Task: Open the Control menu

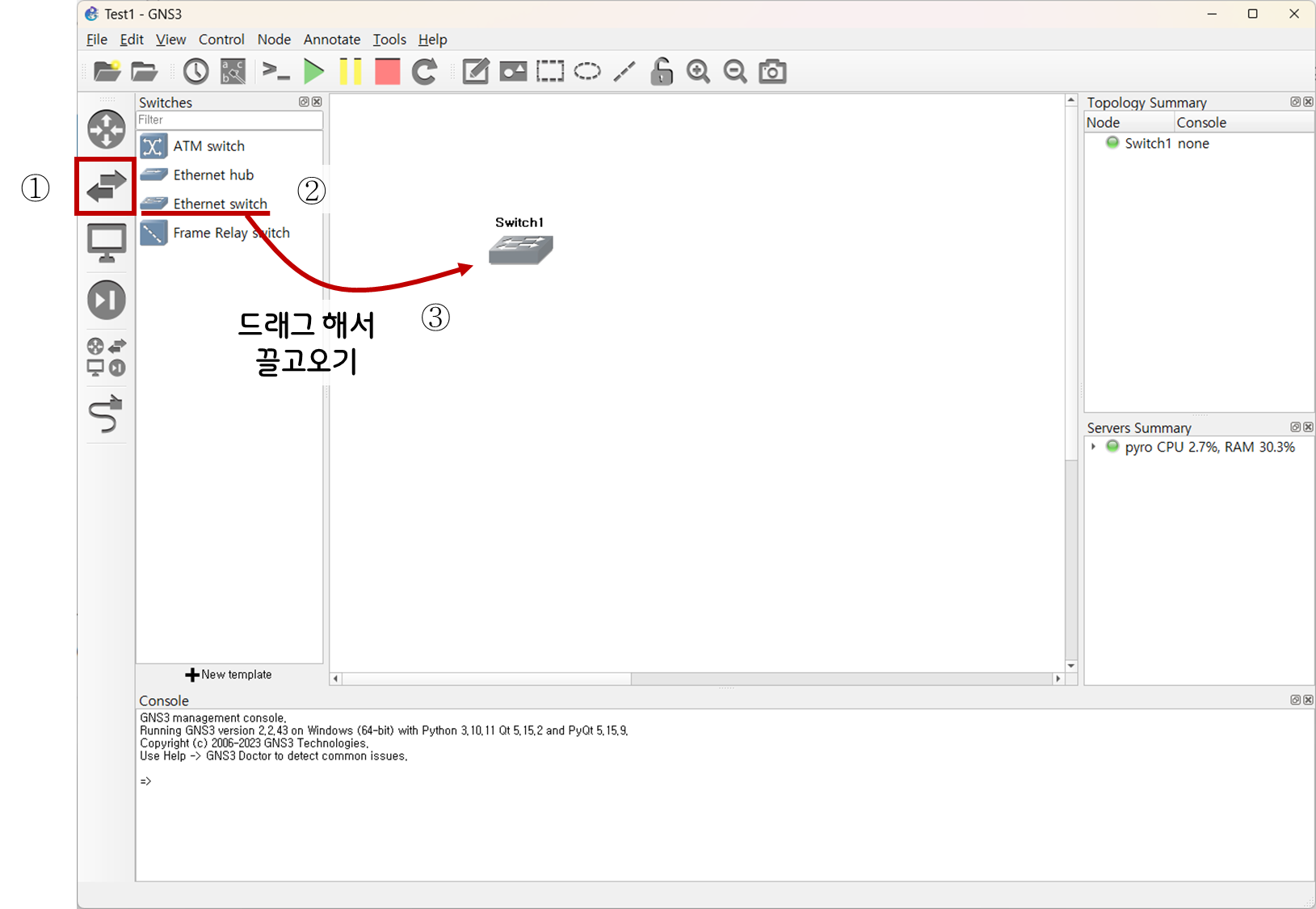Action: pos(221,40)
